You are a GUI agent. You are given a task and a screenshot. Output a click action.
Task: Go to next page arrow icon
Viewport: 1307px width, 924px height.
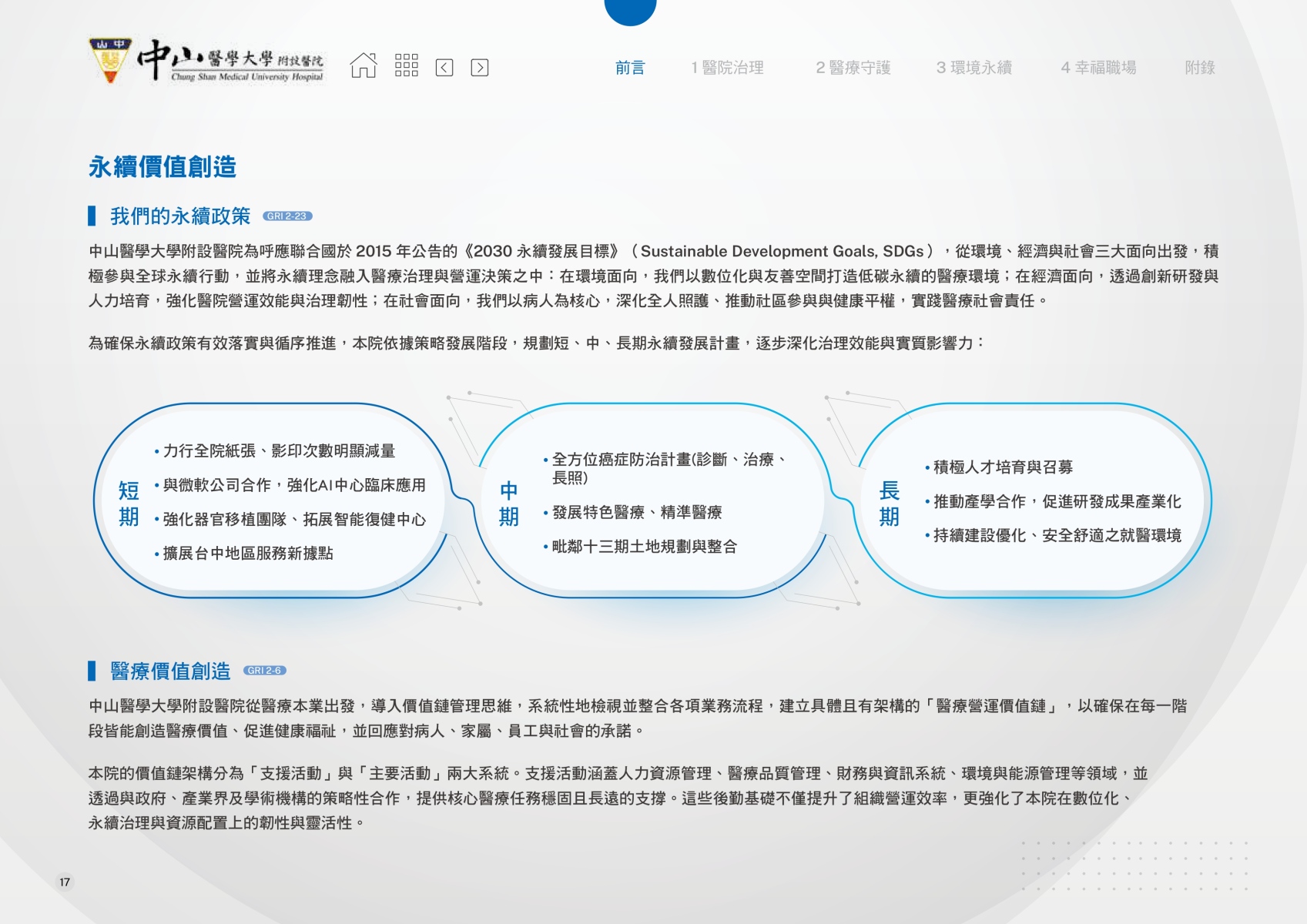(479, 68)
